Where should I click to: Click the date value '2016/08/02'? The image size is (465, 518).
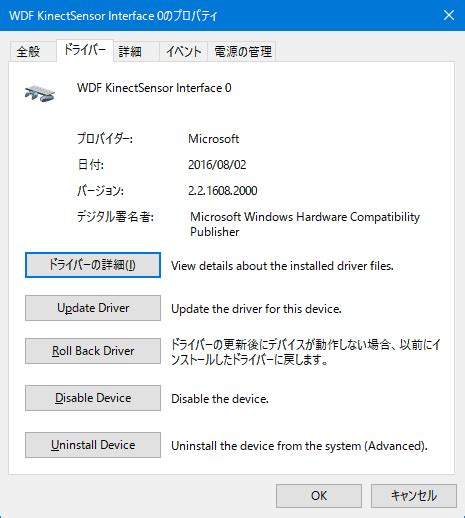point(217,165)
